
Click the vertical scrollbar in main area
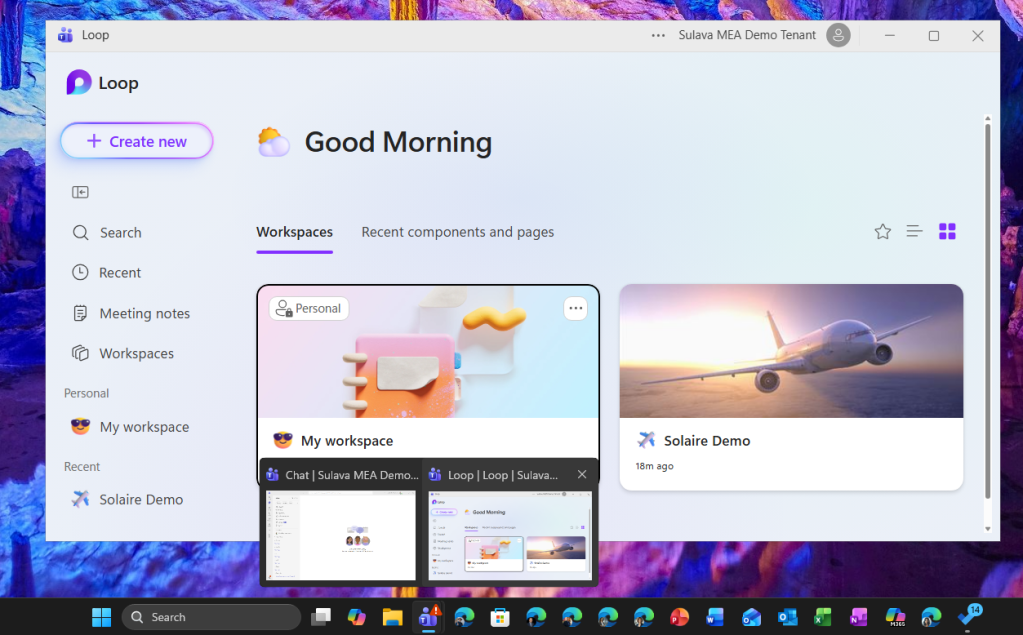pyautogui.click(x=987, y=300)
